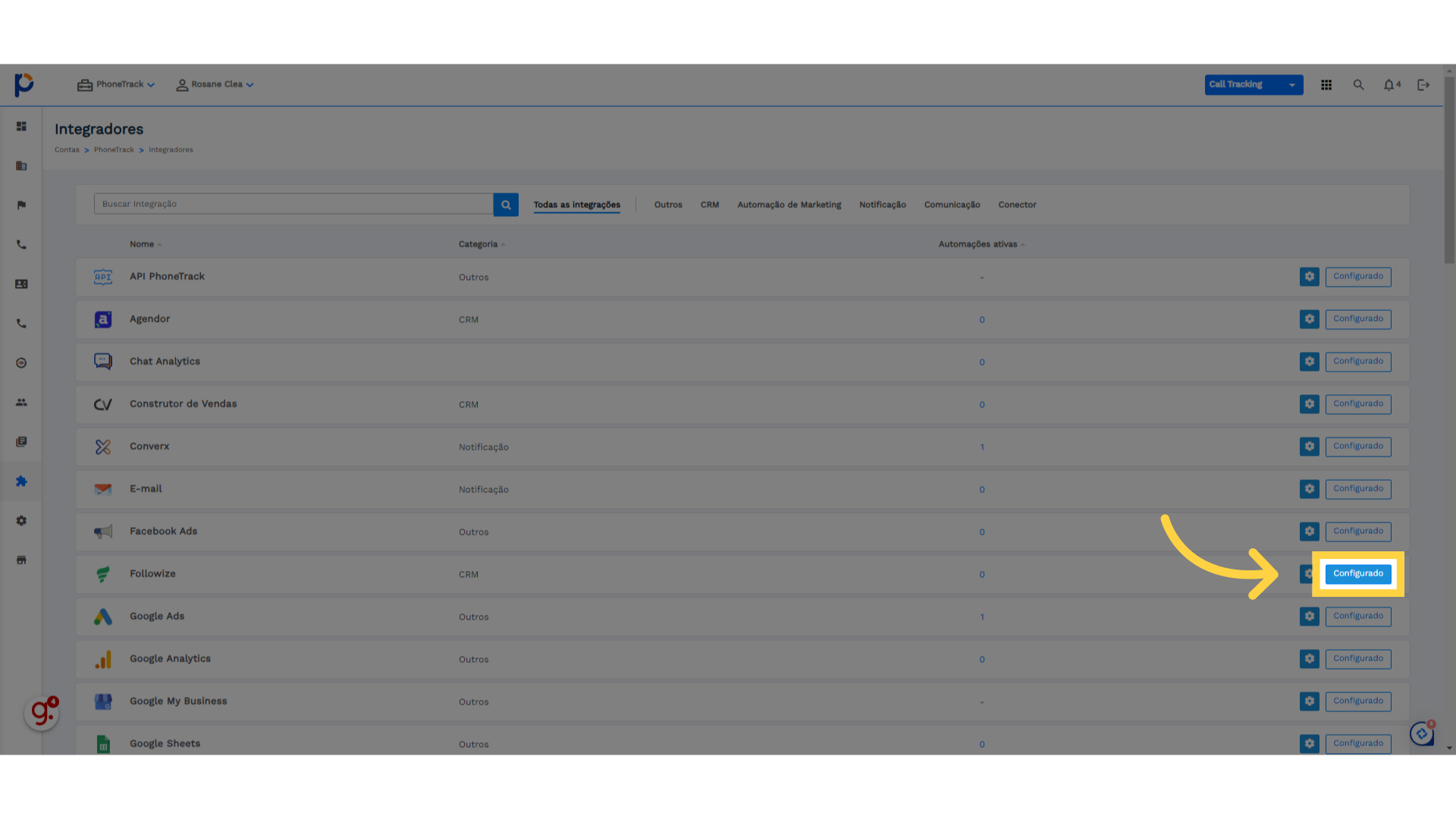Open the puzzle-piece integrations sidebar icon
1456x819 pixels.
[x=21, y=482]
